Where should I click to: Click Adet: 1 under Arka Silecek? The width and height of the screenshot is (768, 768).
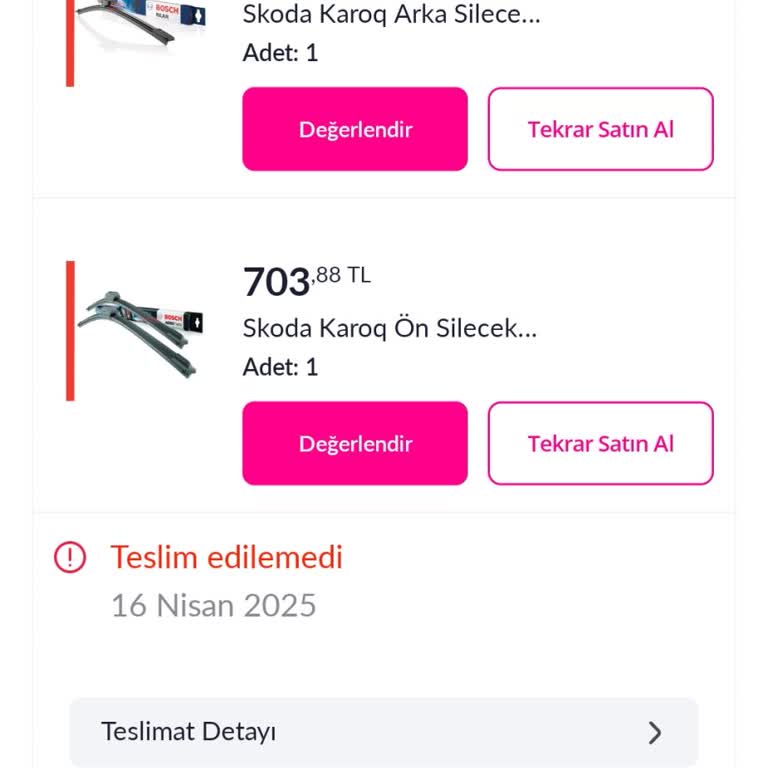tap(280, 53)
